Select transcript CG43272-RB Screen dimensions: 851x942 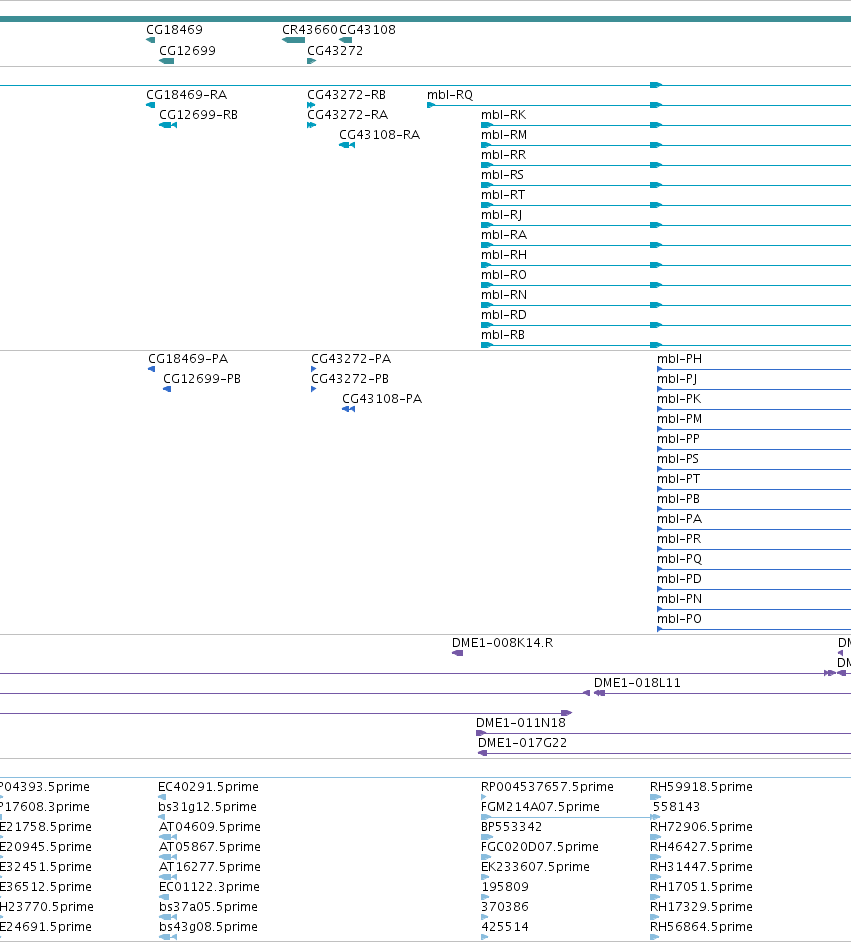(347, 94)
